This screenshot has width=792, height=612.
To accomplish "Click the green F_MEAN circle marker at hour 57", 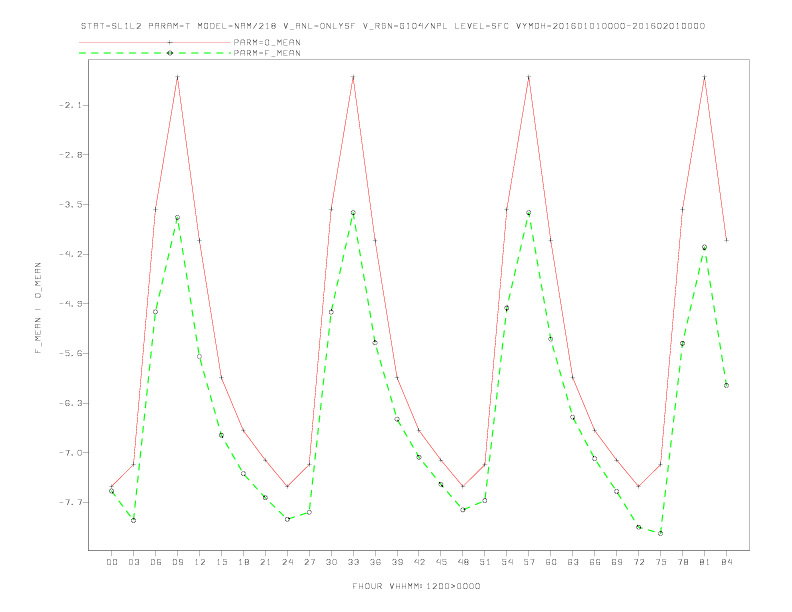I will (x=529, y=213).
